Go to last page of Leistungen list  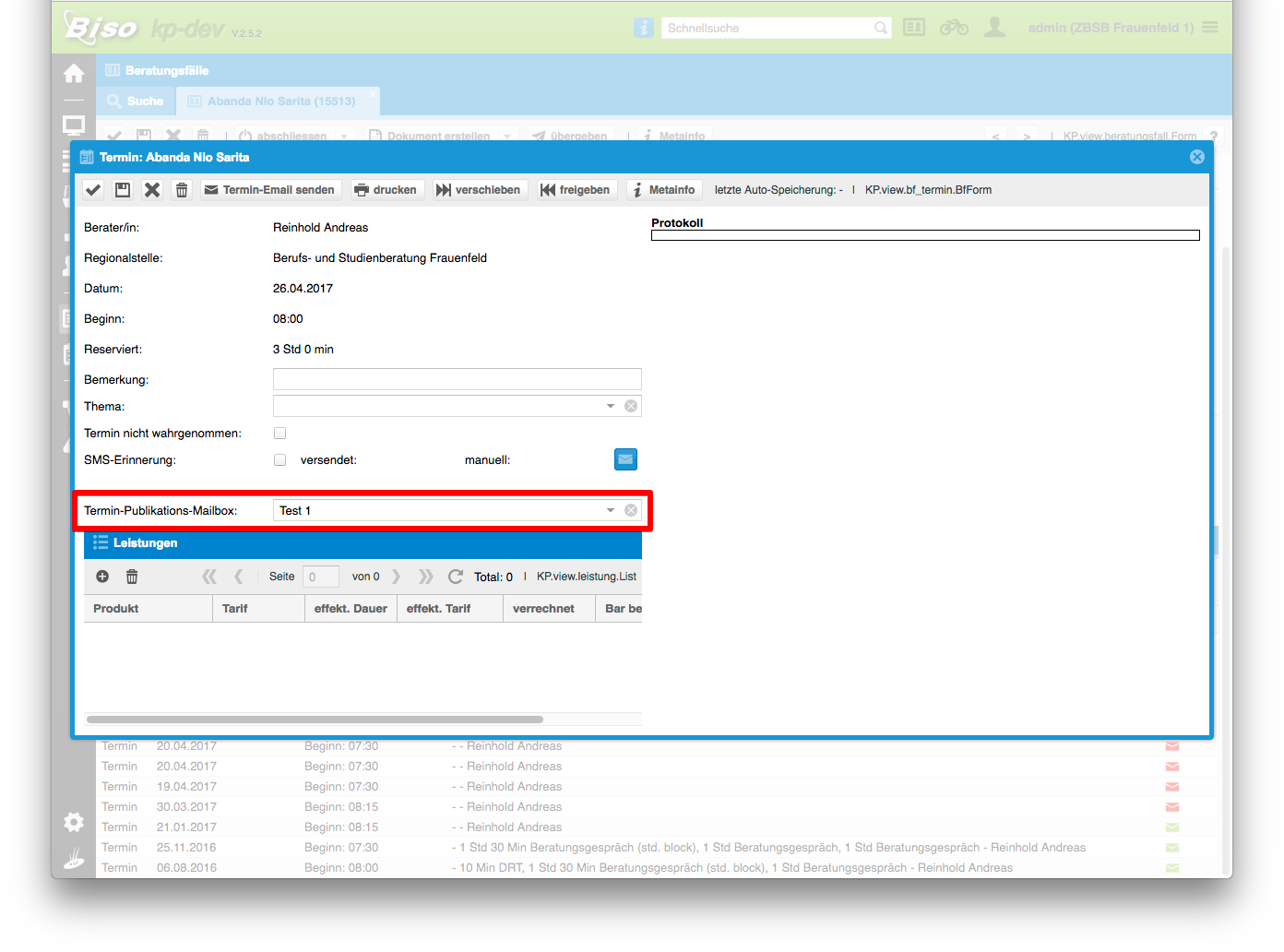click(x=425, y=577)
